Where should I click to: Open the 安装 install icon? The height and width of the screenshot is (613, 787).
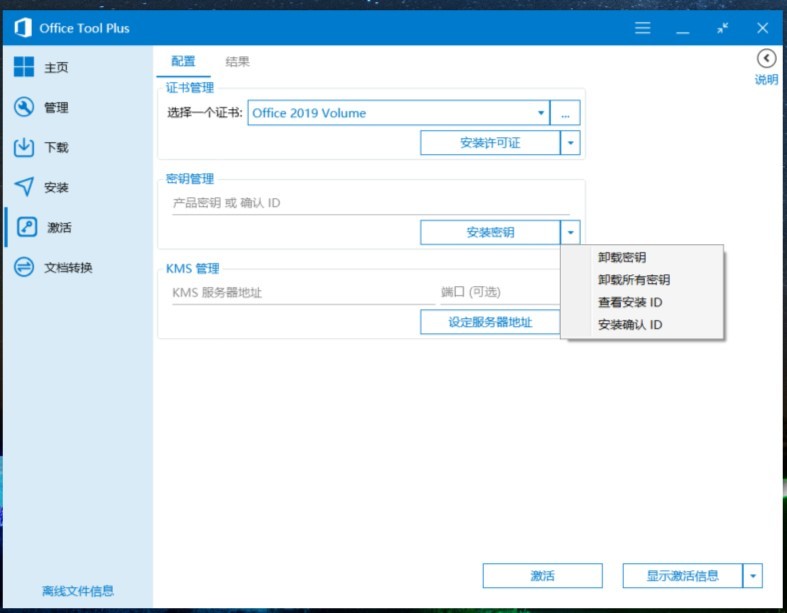(x=24, y=188)
